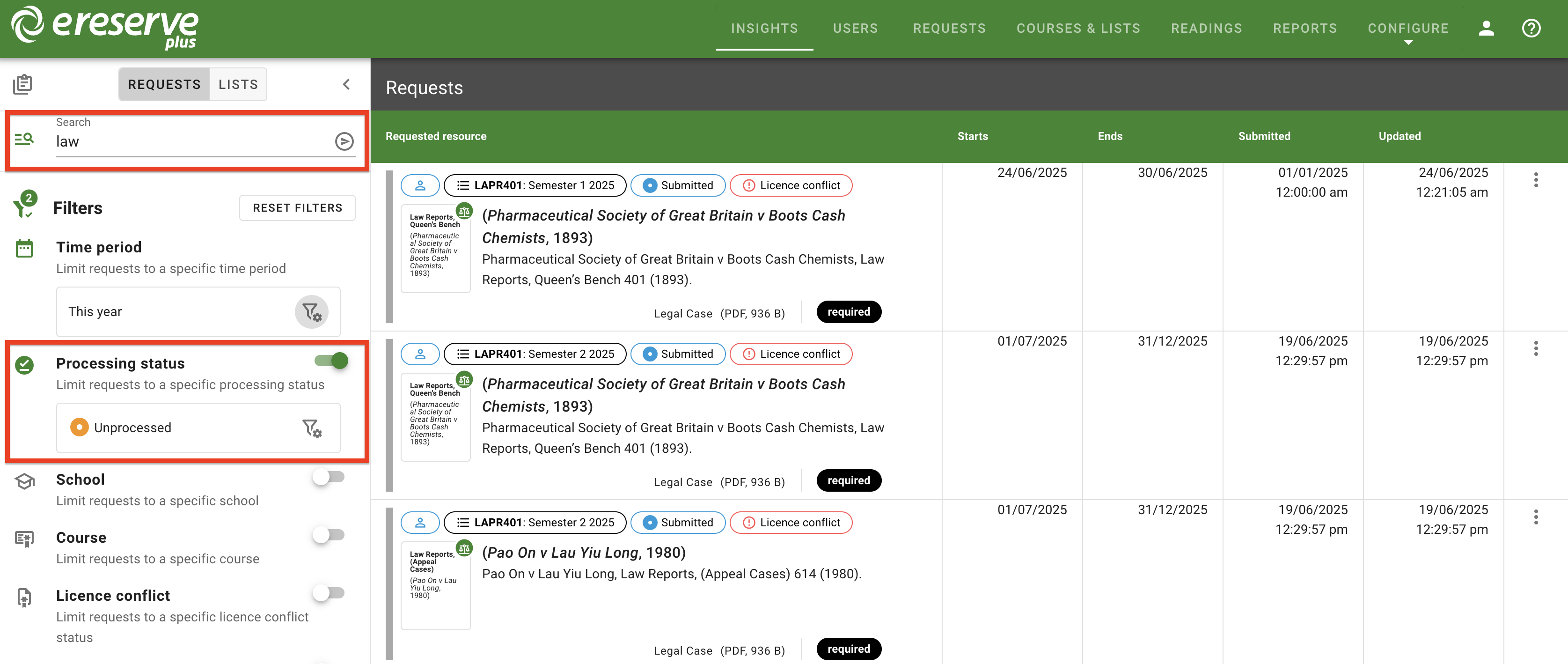The image size is (1568, 664).
Task: Disable the Processing status filter toggle
Action: click(x=330, y=361)
